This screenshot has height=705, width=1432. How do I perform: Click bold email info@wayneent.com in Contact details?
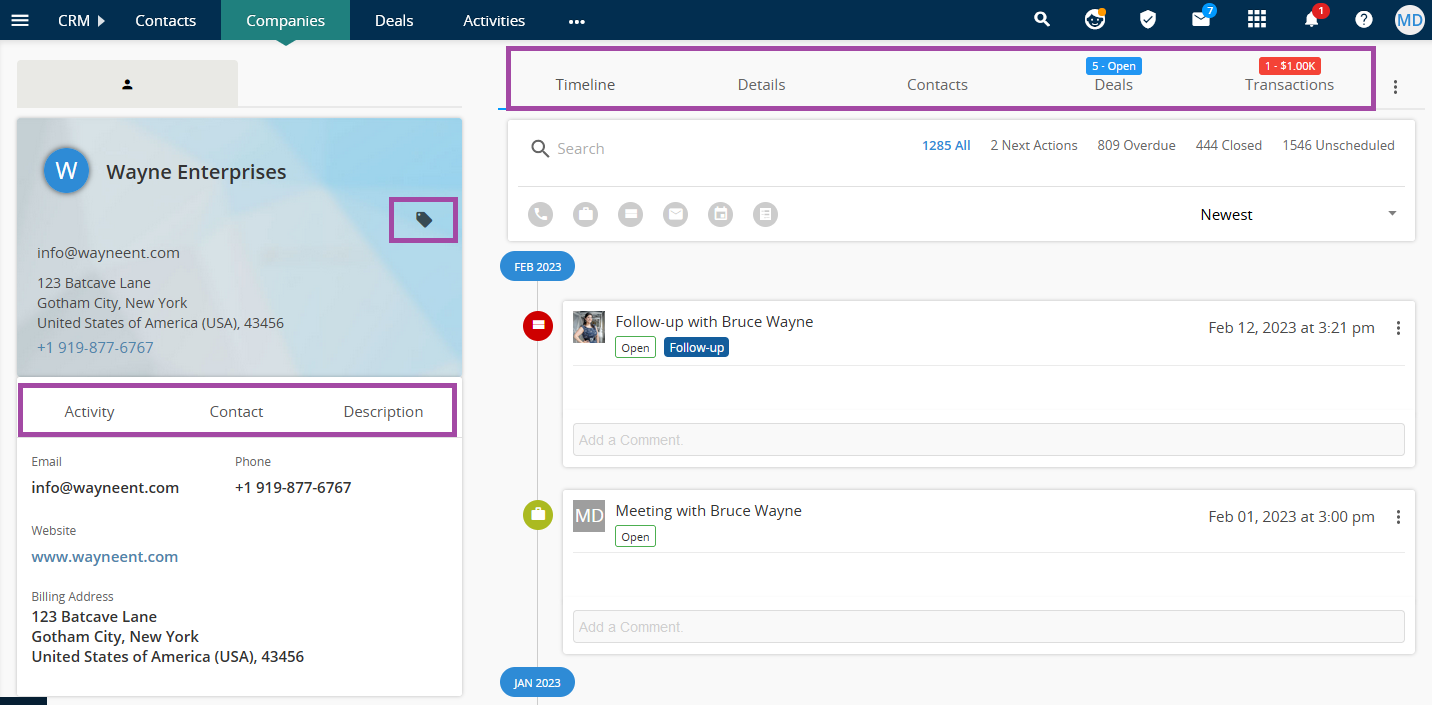(105, 488)
